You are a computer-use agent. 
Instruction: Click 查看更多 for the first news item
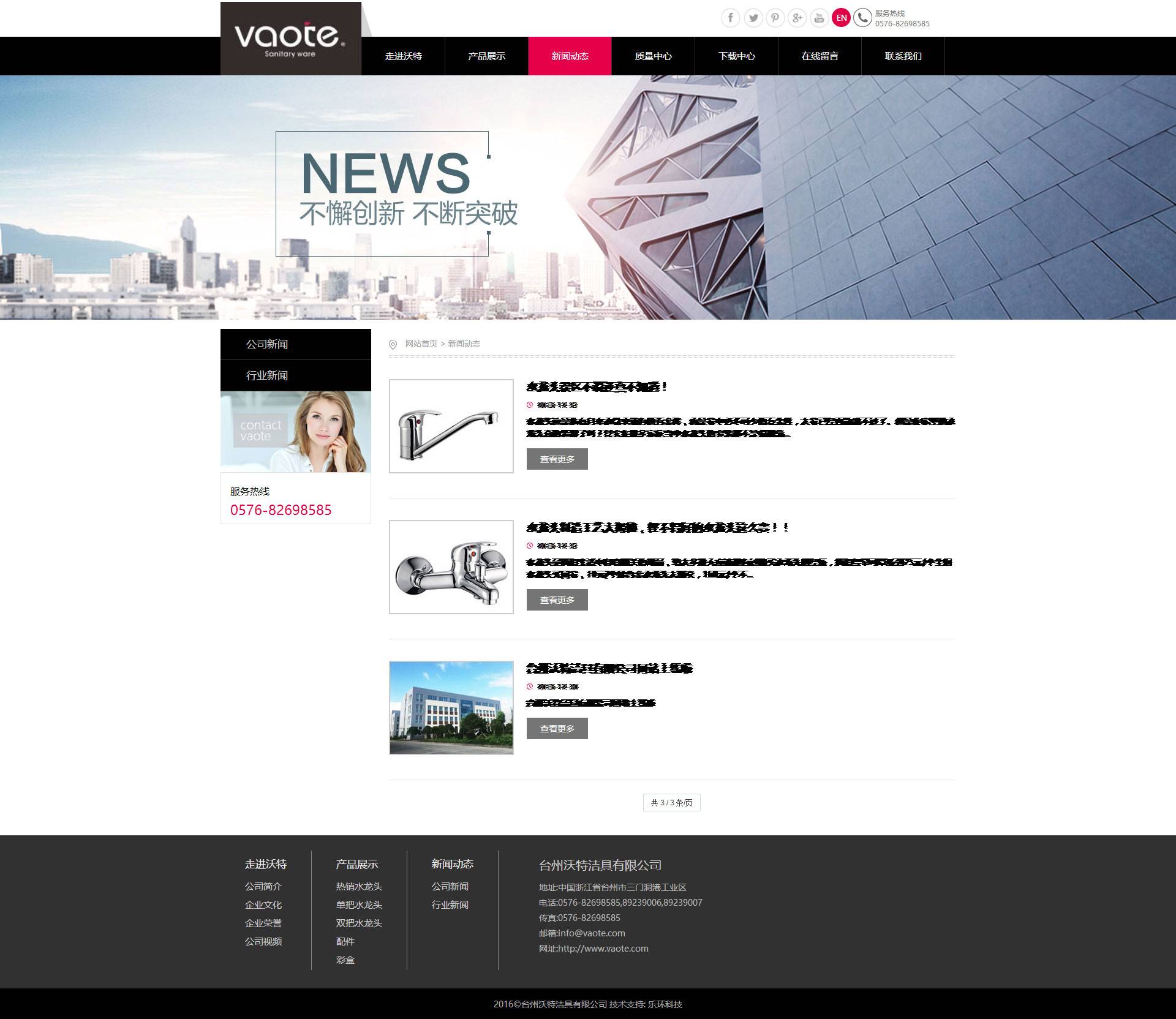(557, 459)
